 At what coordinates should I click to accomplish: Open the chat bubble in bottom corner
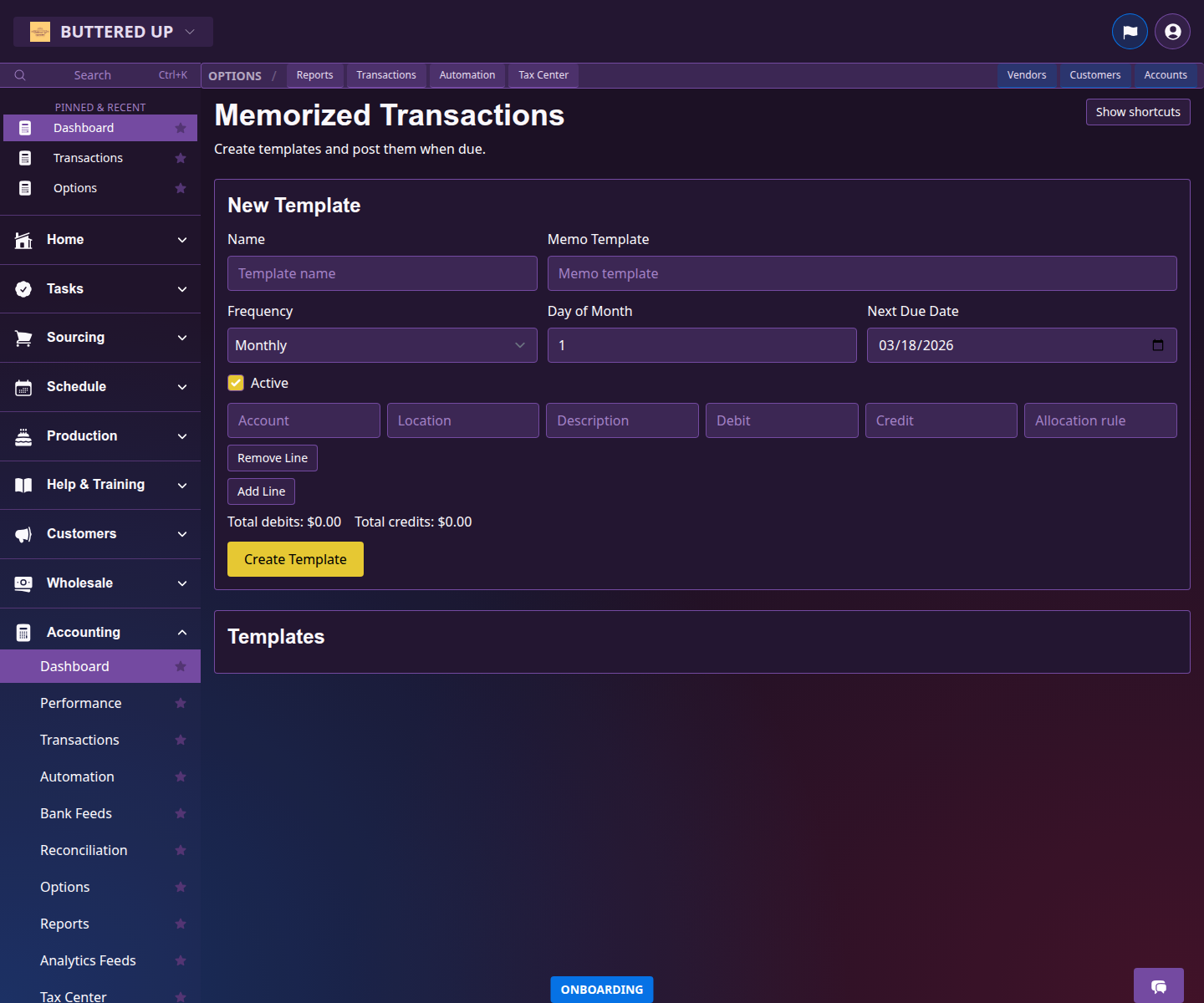click(x=1158, y=987)
